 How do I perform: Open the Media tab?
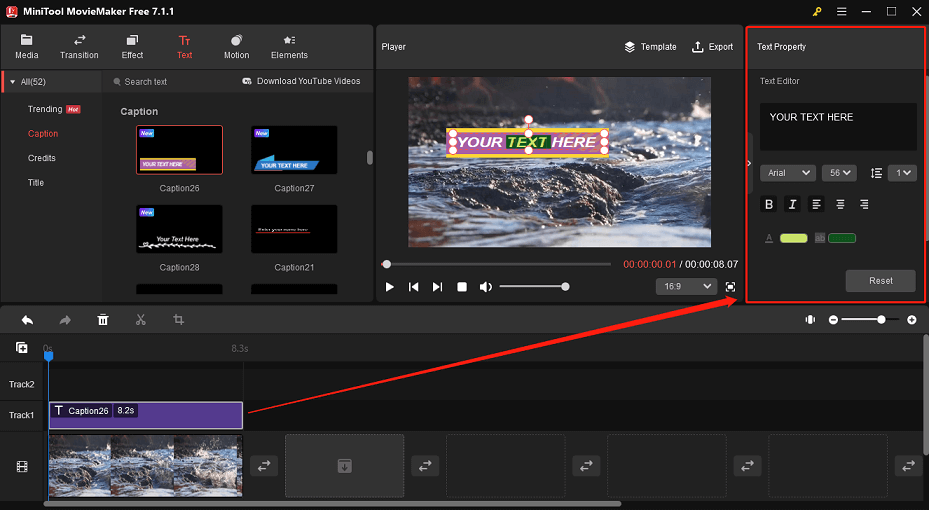click(x=26, y=47)
